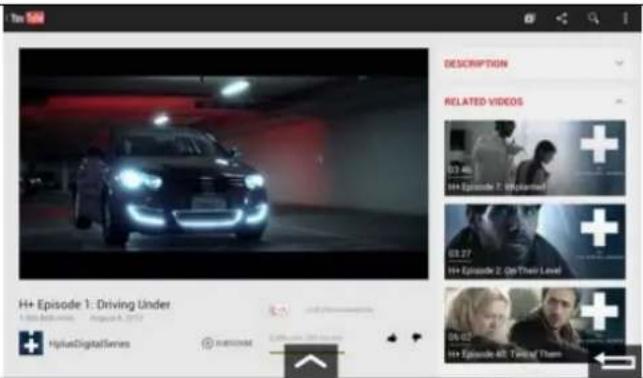
Task: Click the video title H+ Episode 1: Driving Under
Action: pyautogui.click(x=94, y=305)
